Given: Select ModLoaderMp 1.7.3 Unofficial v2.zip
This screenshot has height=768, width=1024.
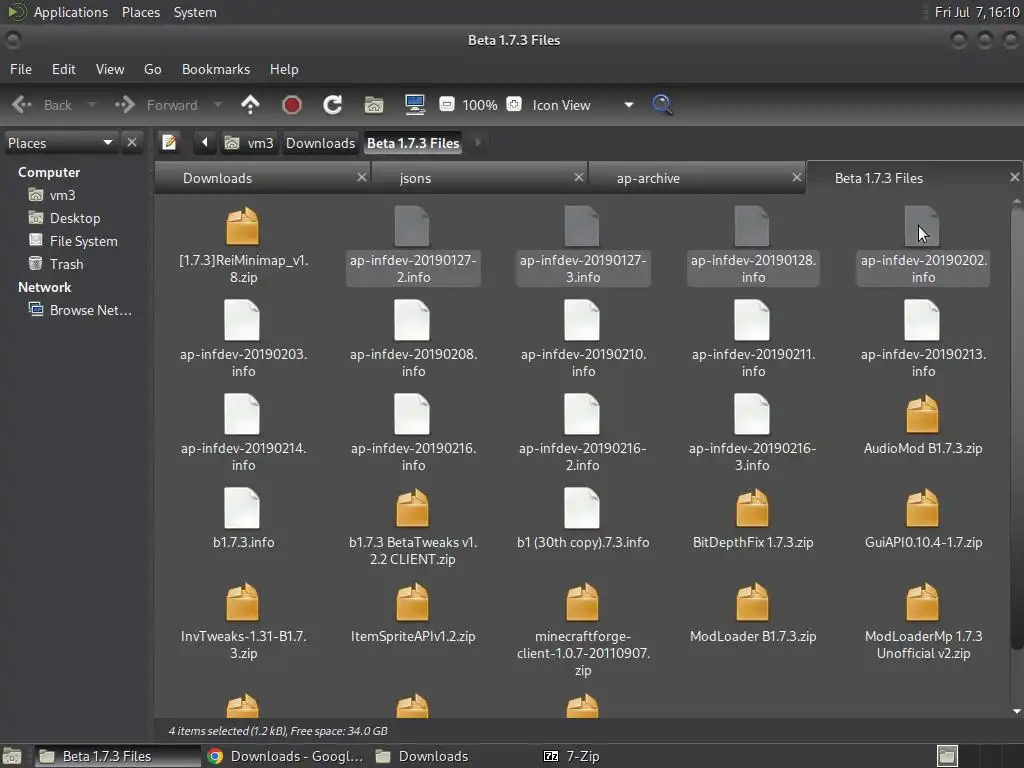Looking at the screenshot, I should (923, 622).
